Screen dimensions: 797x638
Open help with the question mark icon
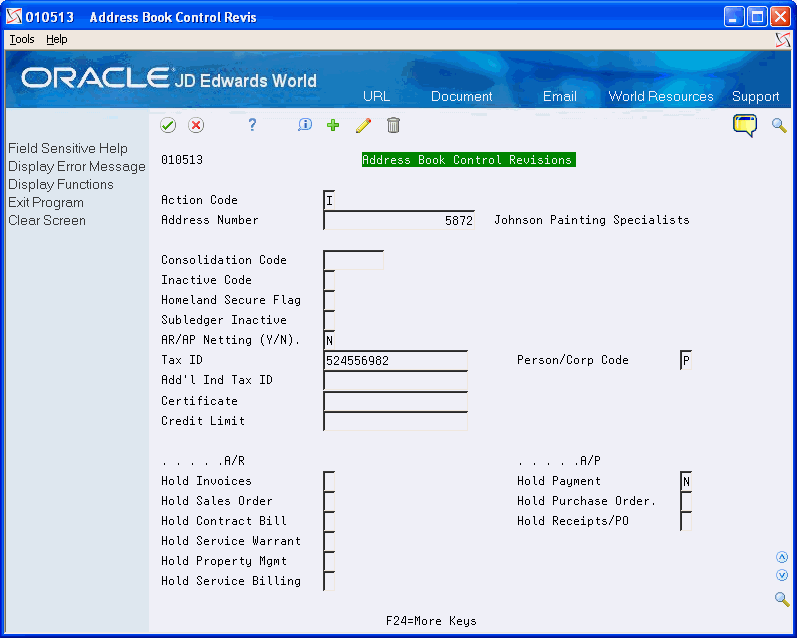252,125
